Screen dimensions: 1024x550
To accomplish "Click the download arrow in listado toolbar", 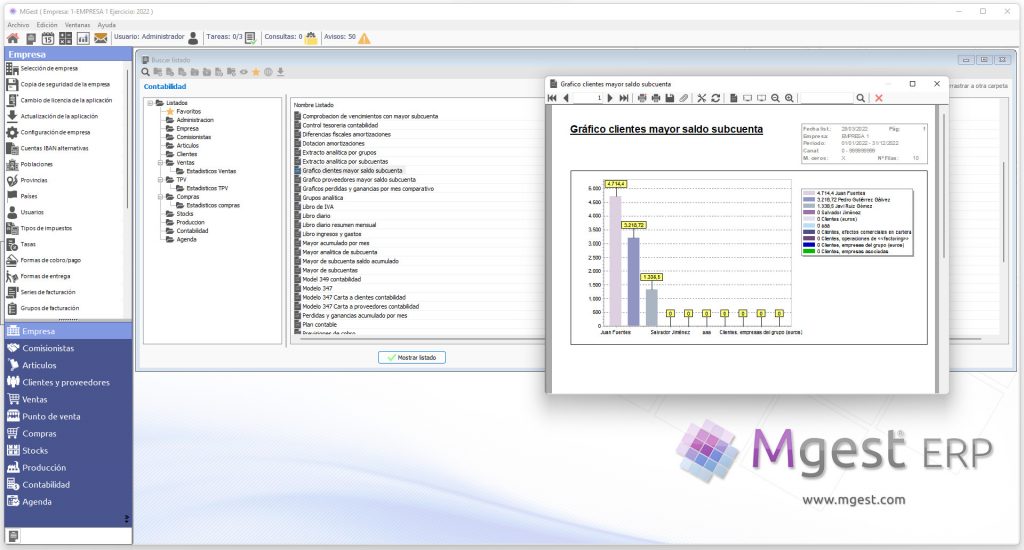I will tap(280, 72).
